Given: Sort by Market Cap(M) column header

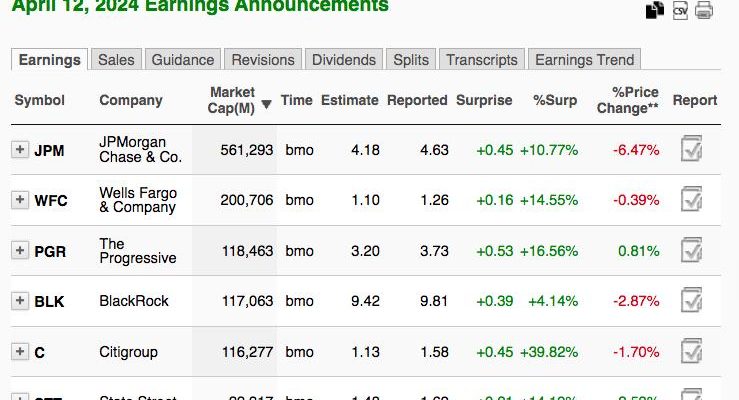Looking at the screenshot, I should 231,100.
